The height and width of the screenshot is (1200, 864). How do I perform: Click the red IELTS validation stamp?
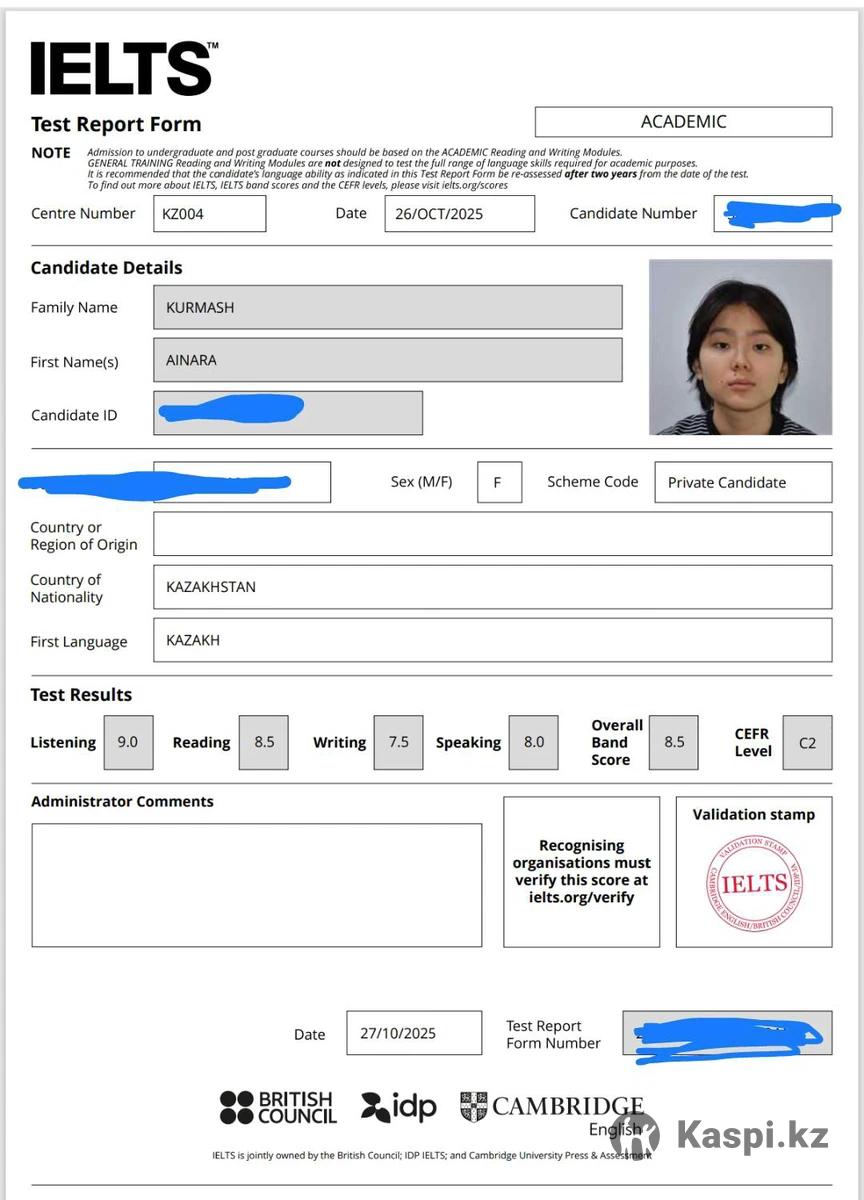753,883
